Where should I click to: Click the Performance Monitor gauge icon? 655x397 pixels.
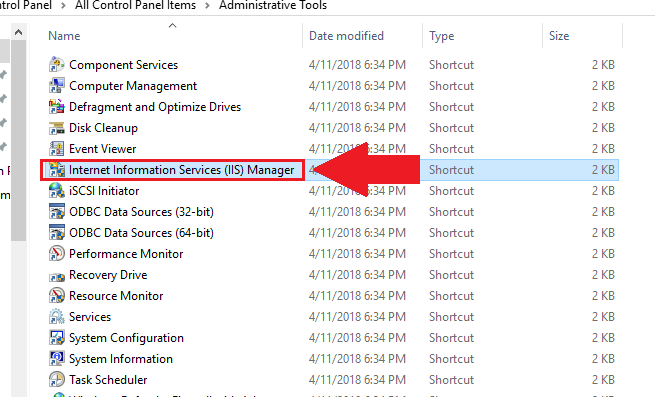coord(56,254)
